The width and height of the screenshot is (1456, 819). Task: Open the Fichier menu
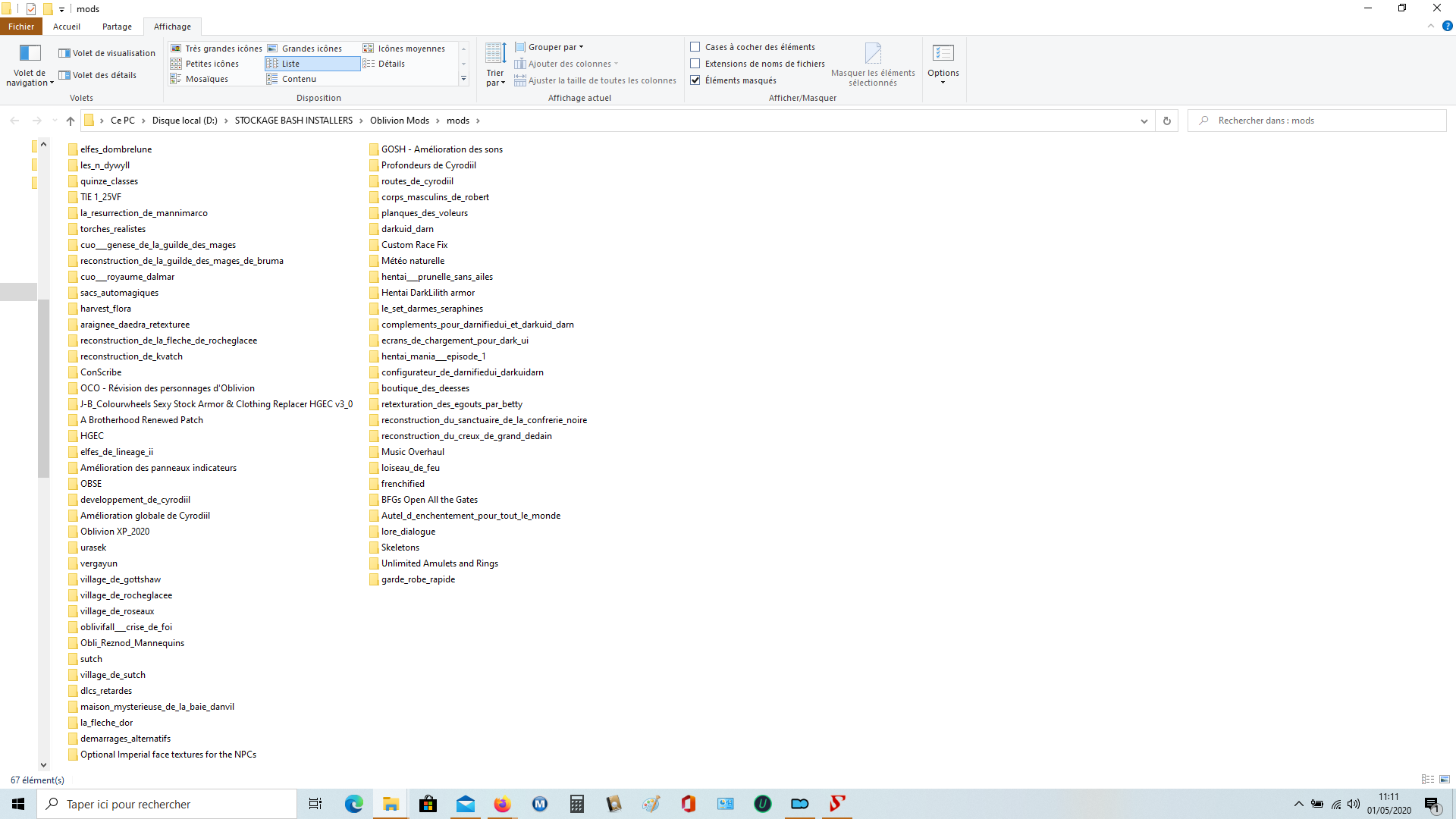point(21,27)
